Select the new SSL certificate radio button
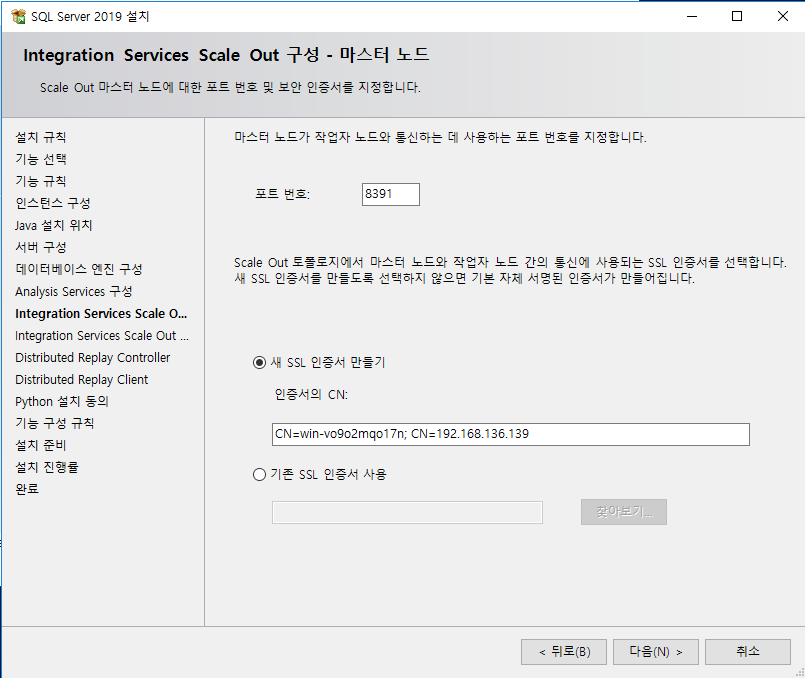Screen dimensions: 805x678 [259, 363]
